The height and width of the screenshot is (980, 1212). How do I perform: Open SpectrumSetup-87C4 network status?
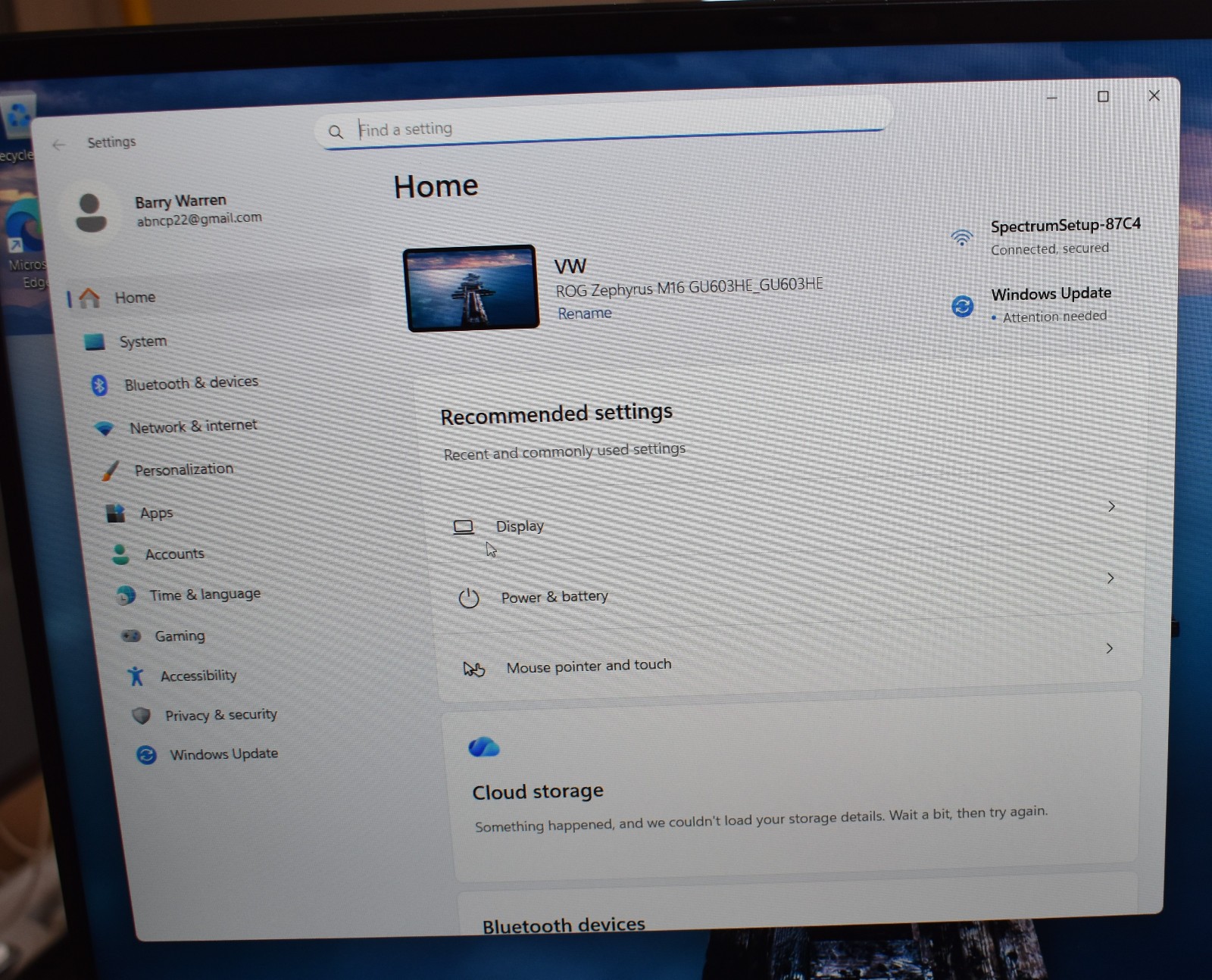[x=1047, y=236]
